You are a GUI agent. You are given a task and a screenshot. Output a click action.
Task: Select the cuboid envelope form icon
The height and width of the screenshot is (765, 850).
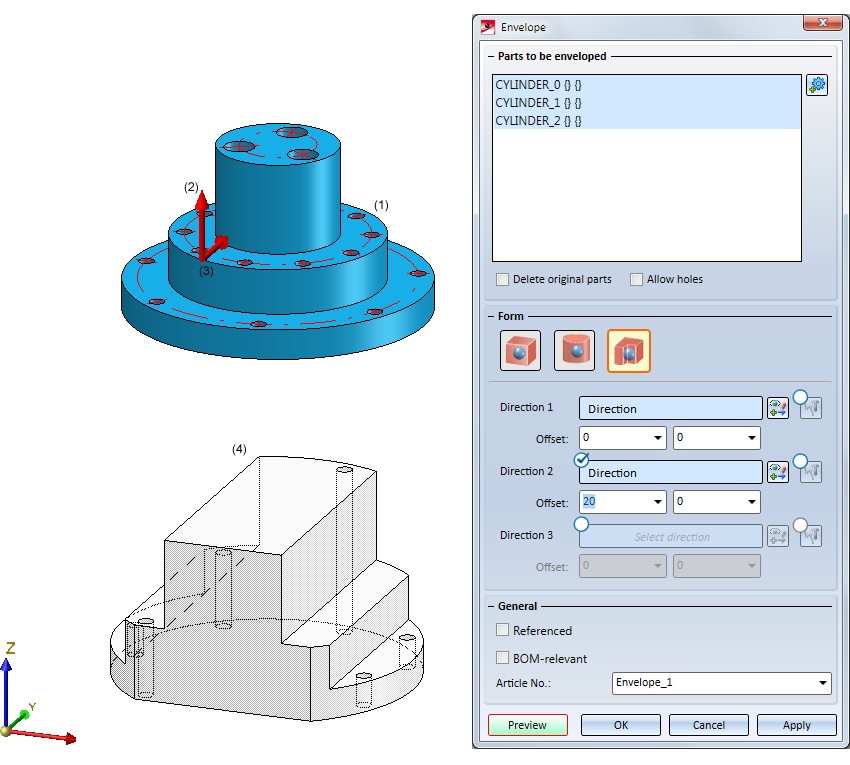coord(520,351)
